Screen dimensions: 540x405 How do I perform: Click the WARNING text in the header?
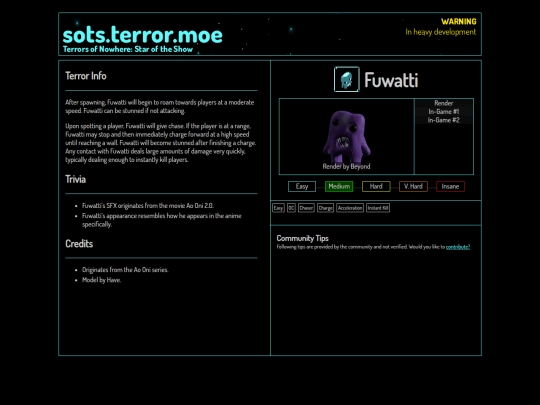(459, 22)
